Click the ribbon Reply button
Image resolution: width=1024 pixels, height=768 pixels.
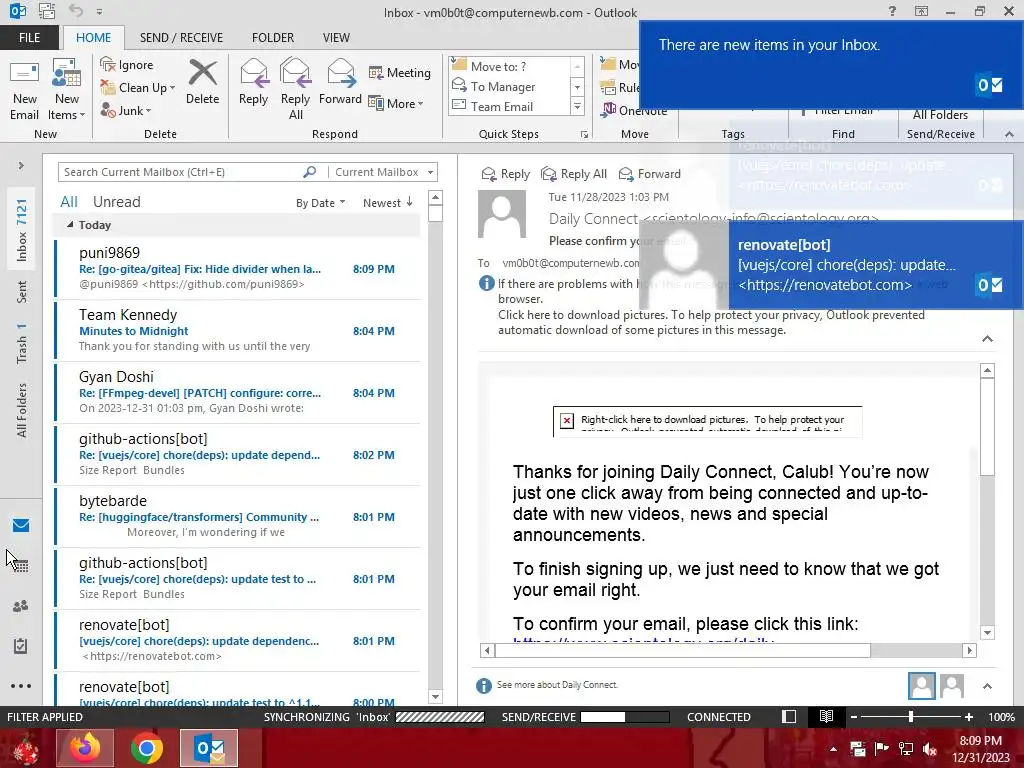[x=253, y=82]
